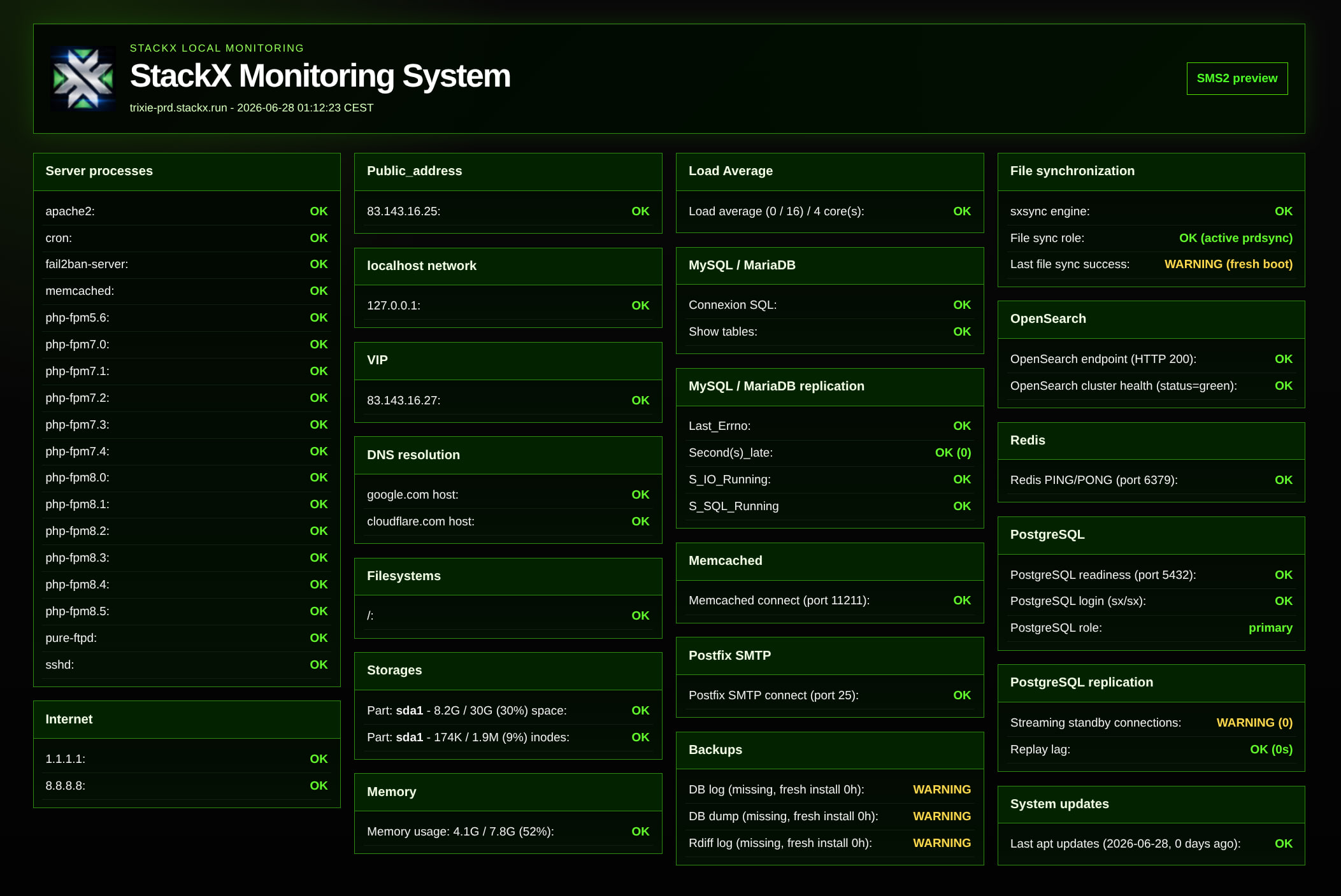This screenshot has width=1341, height=896.
Task: Select the 83.143.16.25 address row
Action: 508,211
